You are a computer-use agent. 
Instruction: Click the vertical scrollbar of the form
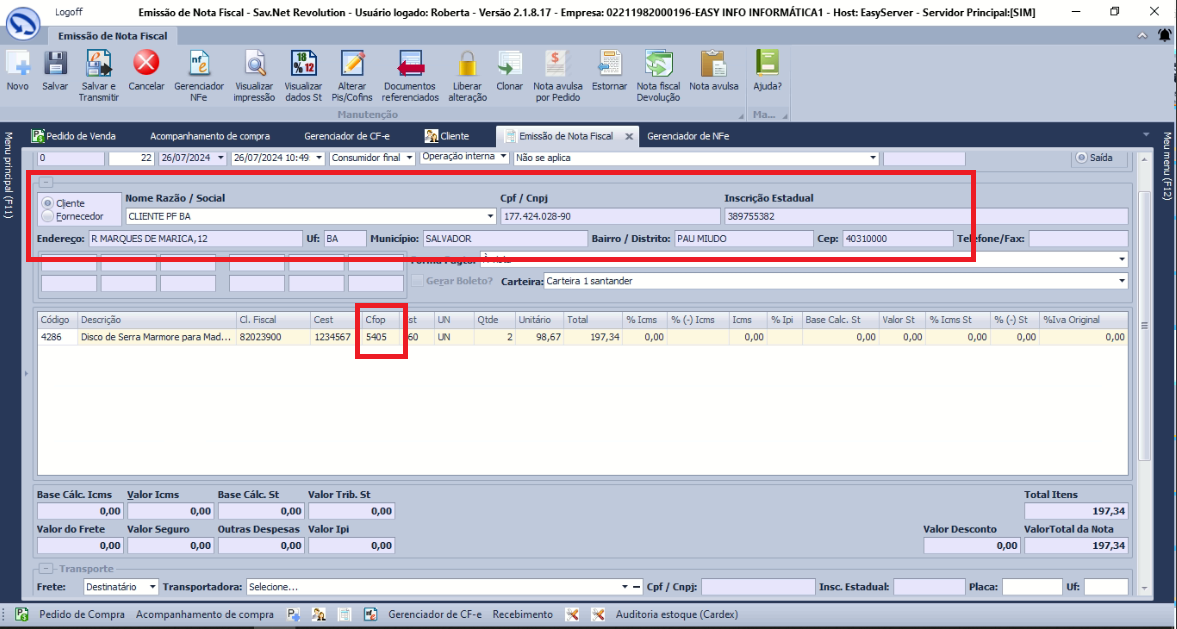(x=1145, y=325)
